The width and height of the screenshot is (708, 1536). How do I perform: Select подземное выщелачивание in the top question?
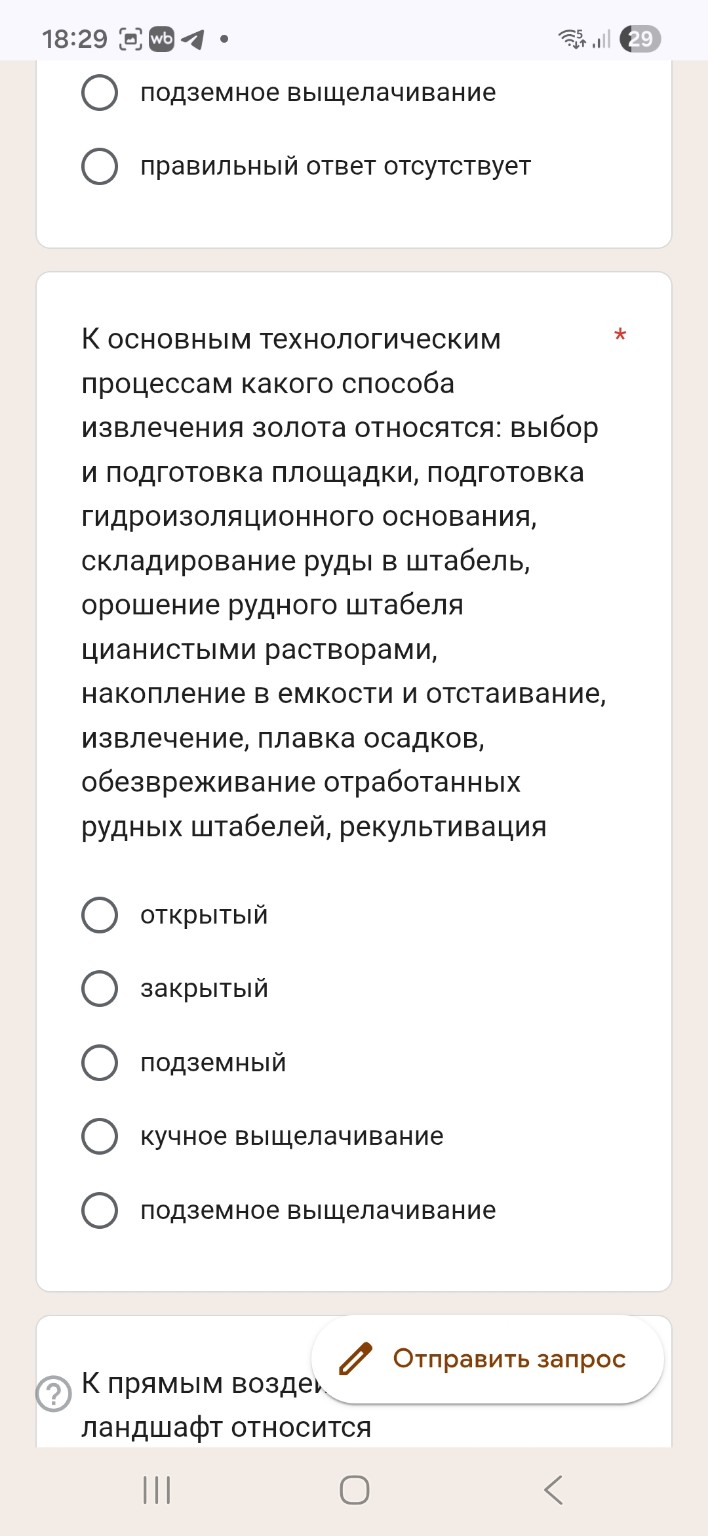99,93
